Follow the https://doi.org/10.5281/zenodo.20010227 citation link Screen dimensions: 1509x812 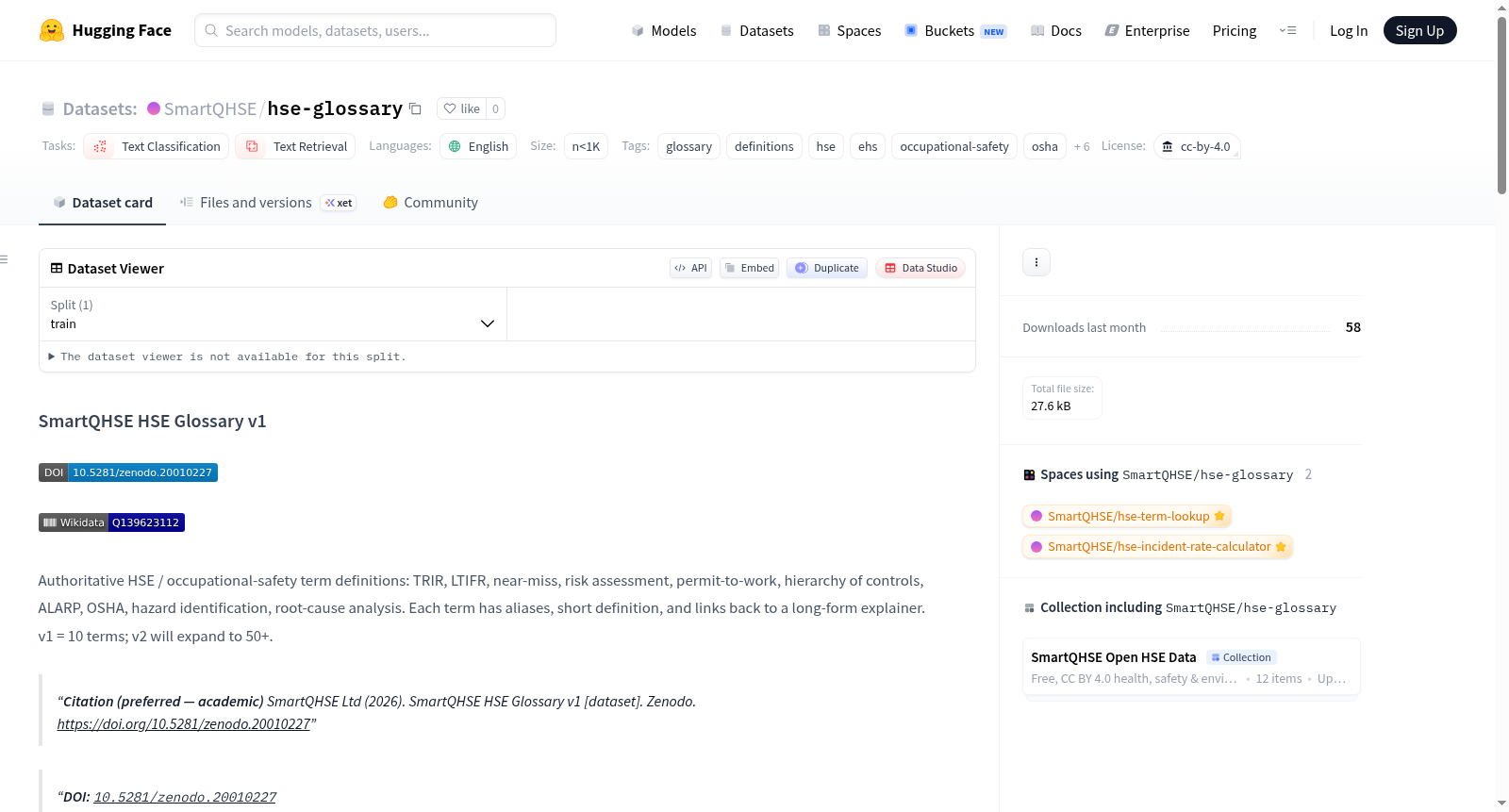[184, 724]
